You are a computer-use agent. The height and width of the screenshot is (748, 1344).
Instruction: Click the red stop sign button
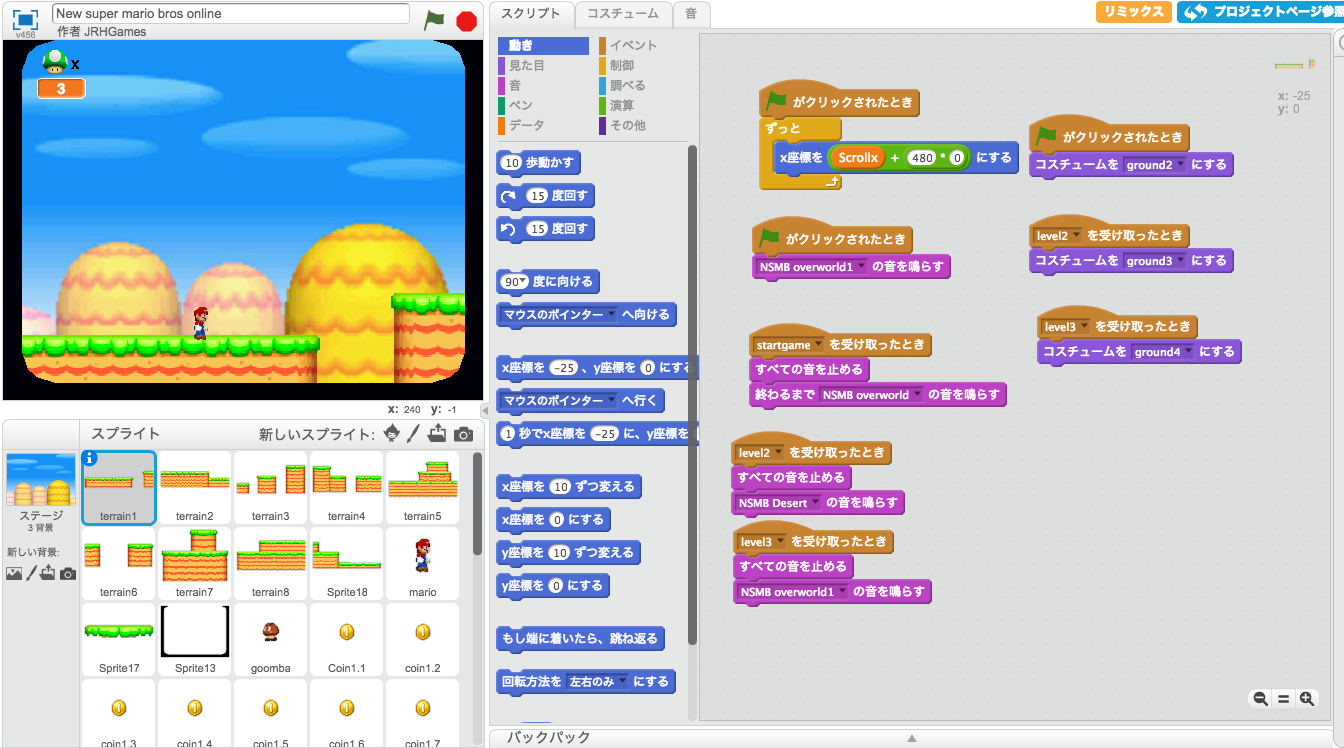(x=466, y=21)
